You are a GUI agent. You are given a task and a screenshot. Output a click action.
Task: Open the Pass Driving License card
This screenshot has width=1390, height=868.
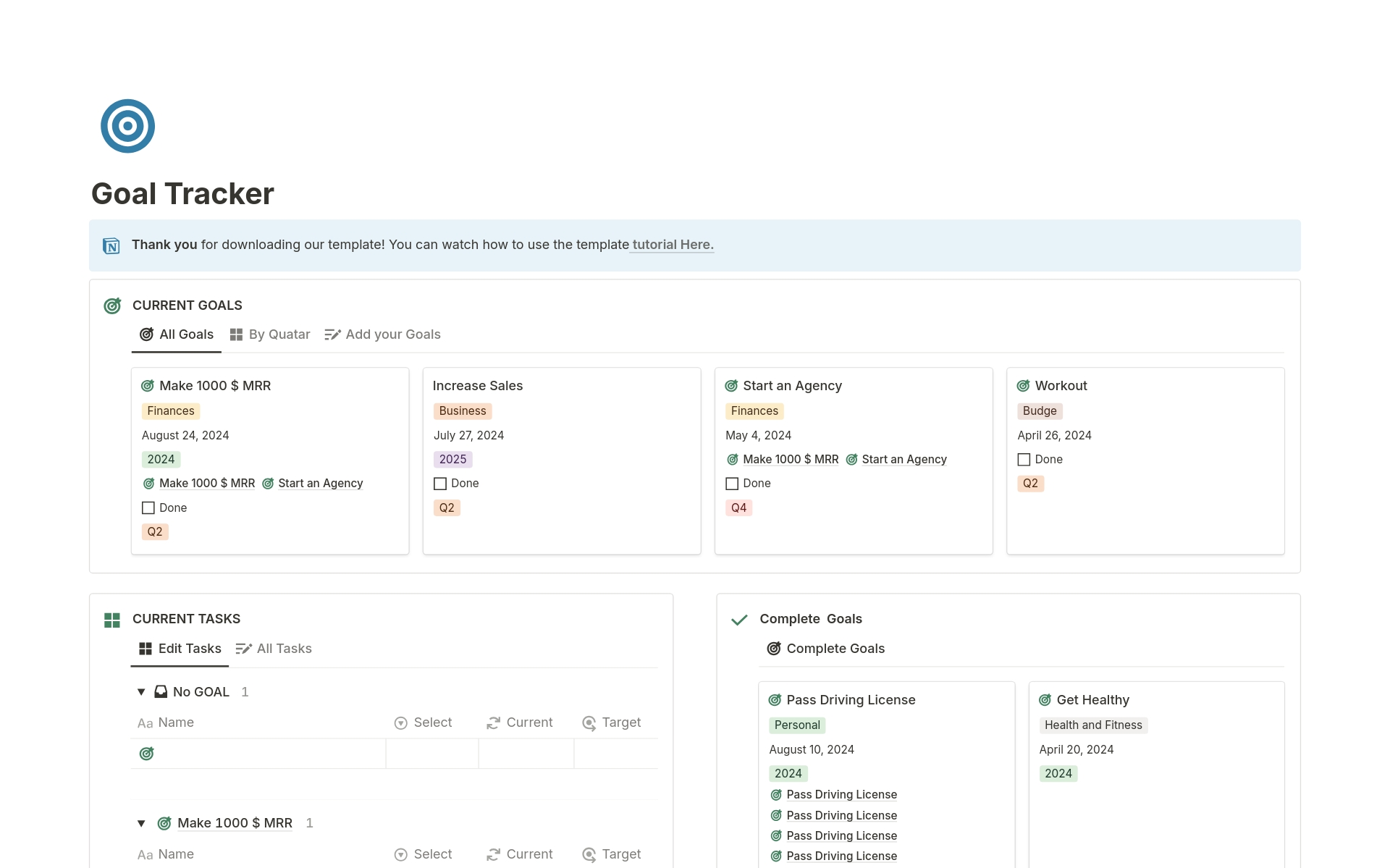pos(851,700)
